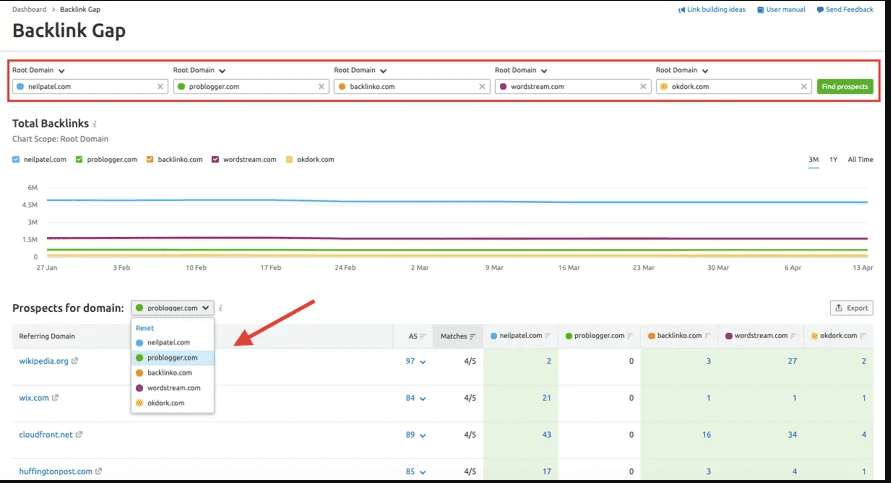Screen dimensions: 891x483
Task: Expand AS 89 details for cloudfront.net
Action: (x=415, y=435)
